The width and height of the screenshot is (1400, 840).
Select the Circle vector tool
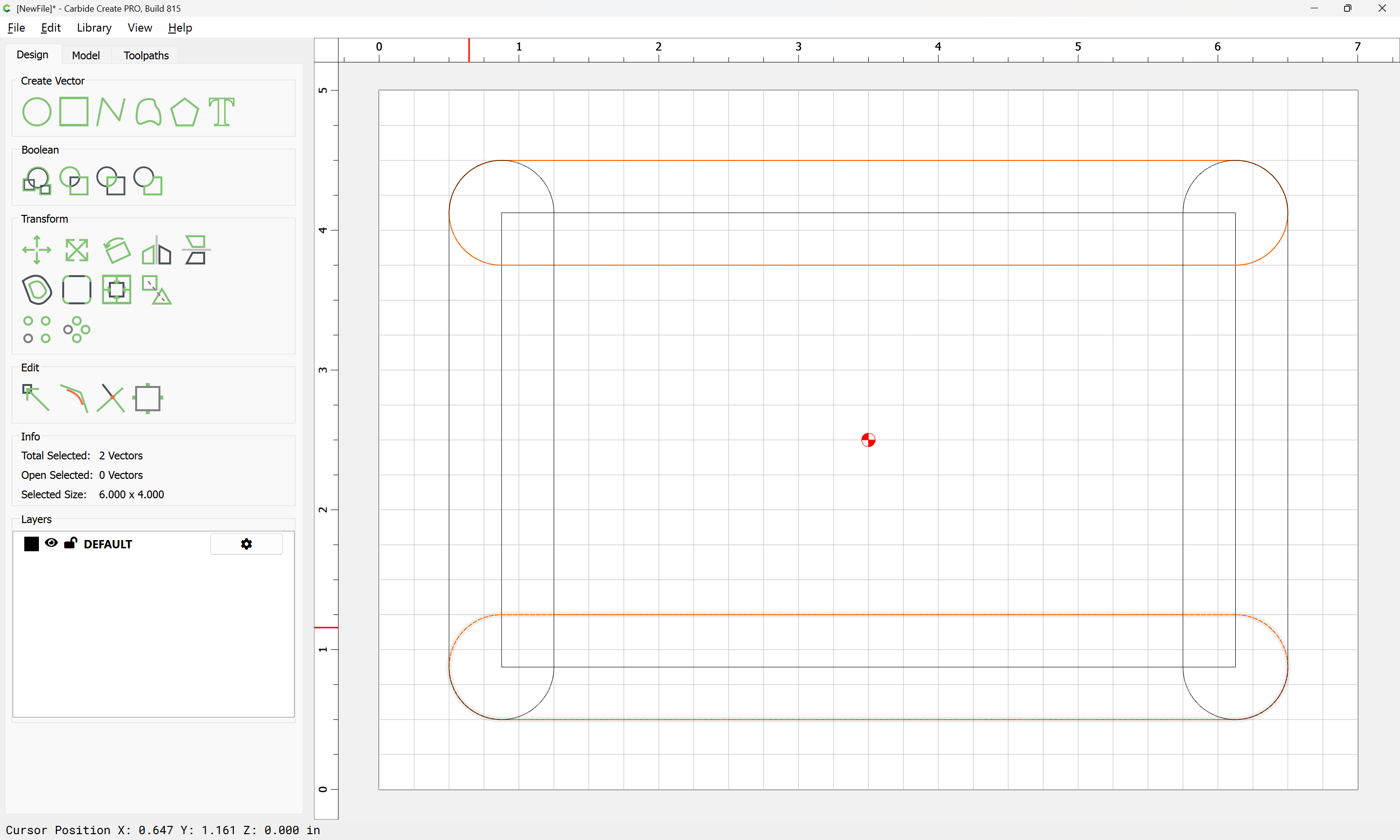[37, 111]
